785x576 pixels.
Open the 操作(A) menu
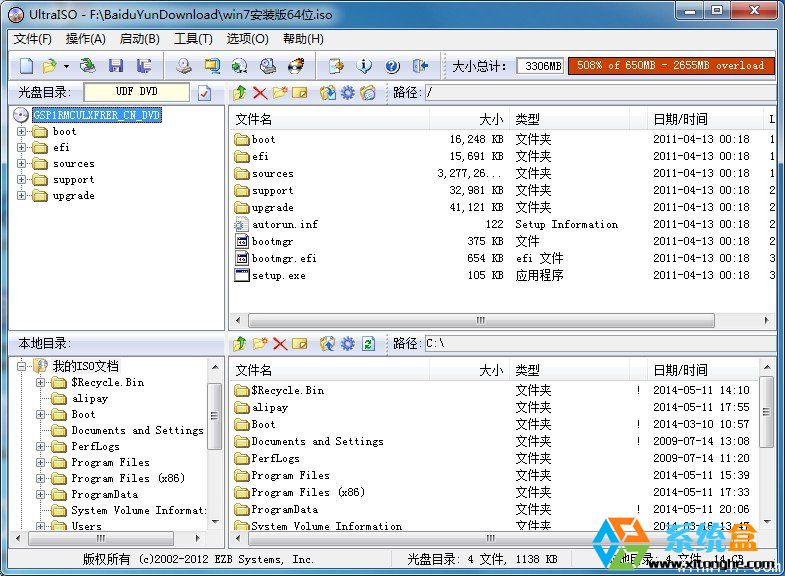(x=86, y=39)
